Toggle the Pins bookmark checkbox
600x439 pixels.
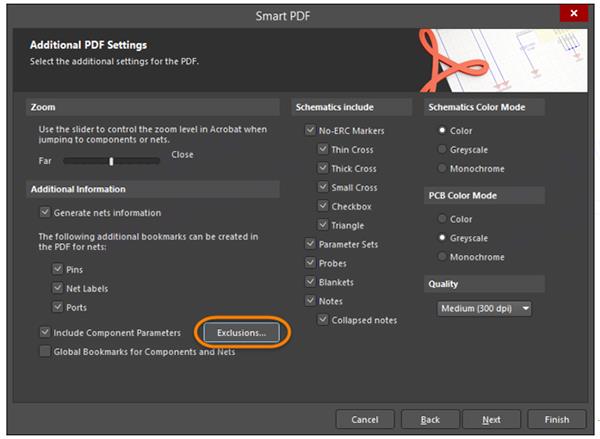pos(57,269)
